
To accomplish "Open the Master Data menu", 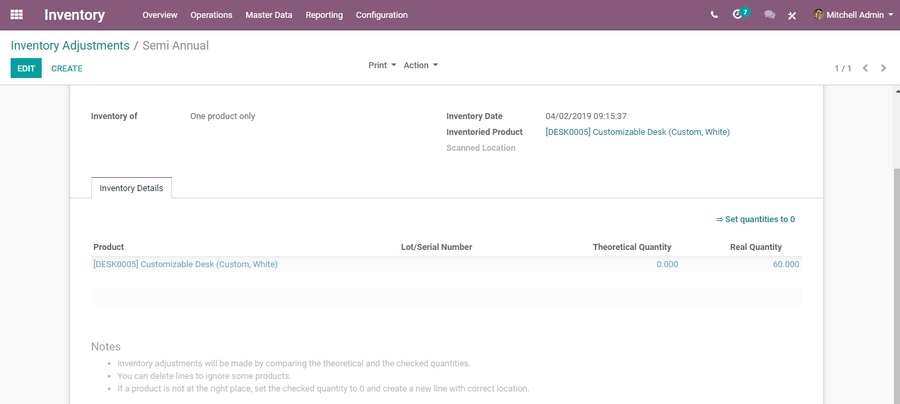I will click(269, 15).
